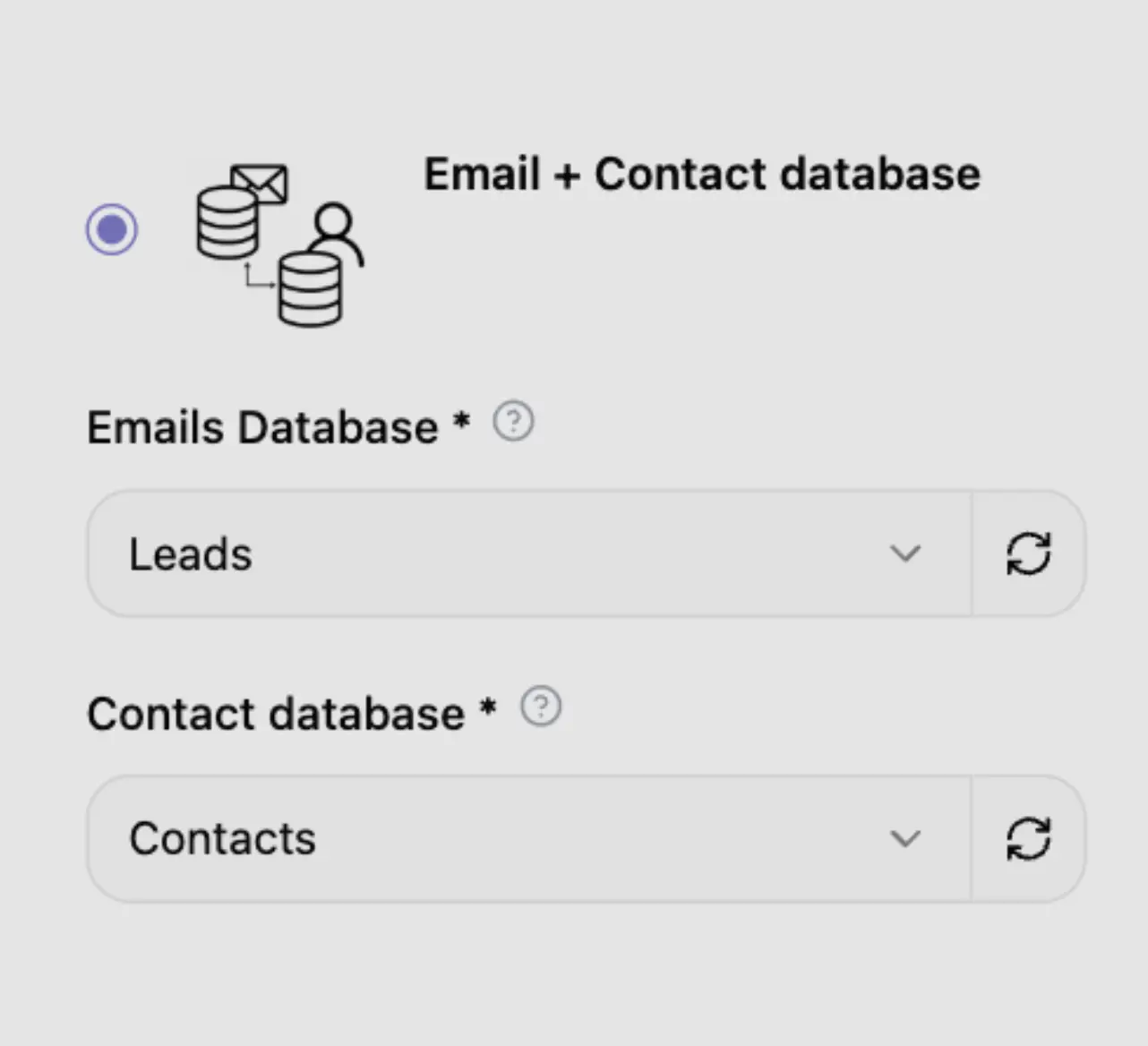
Task: Click the envelope icon in the illustration
Action: [261, 183]
